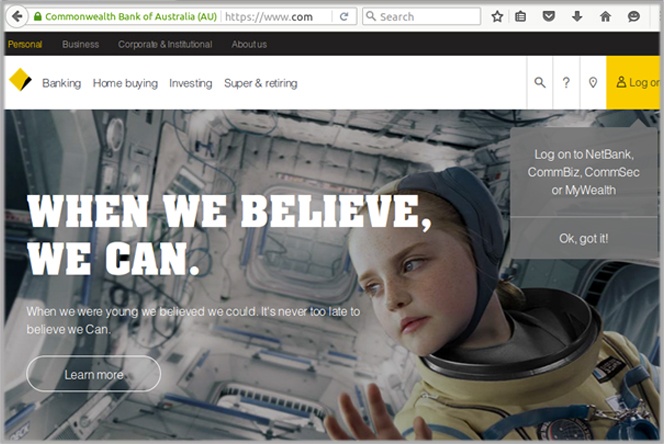Image resolution: width=664 pixels, height=444 pixels.
Task: Save page to Pocket icon
Action: [549, 17]
